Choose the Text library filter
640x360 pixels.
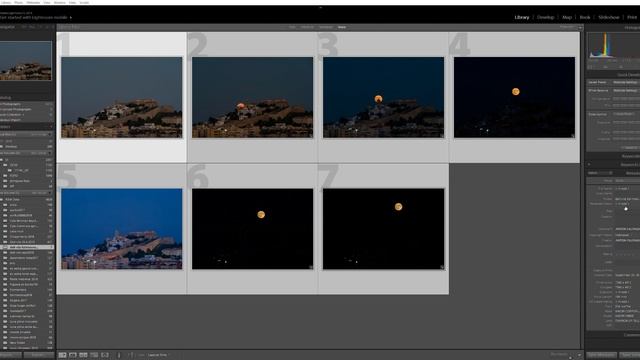tap(292, 27)
